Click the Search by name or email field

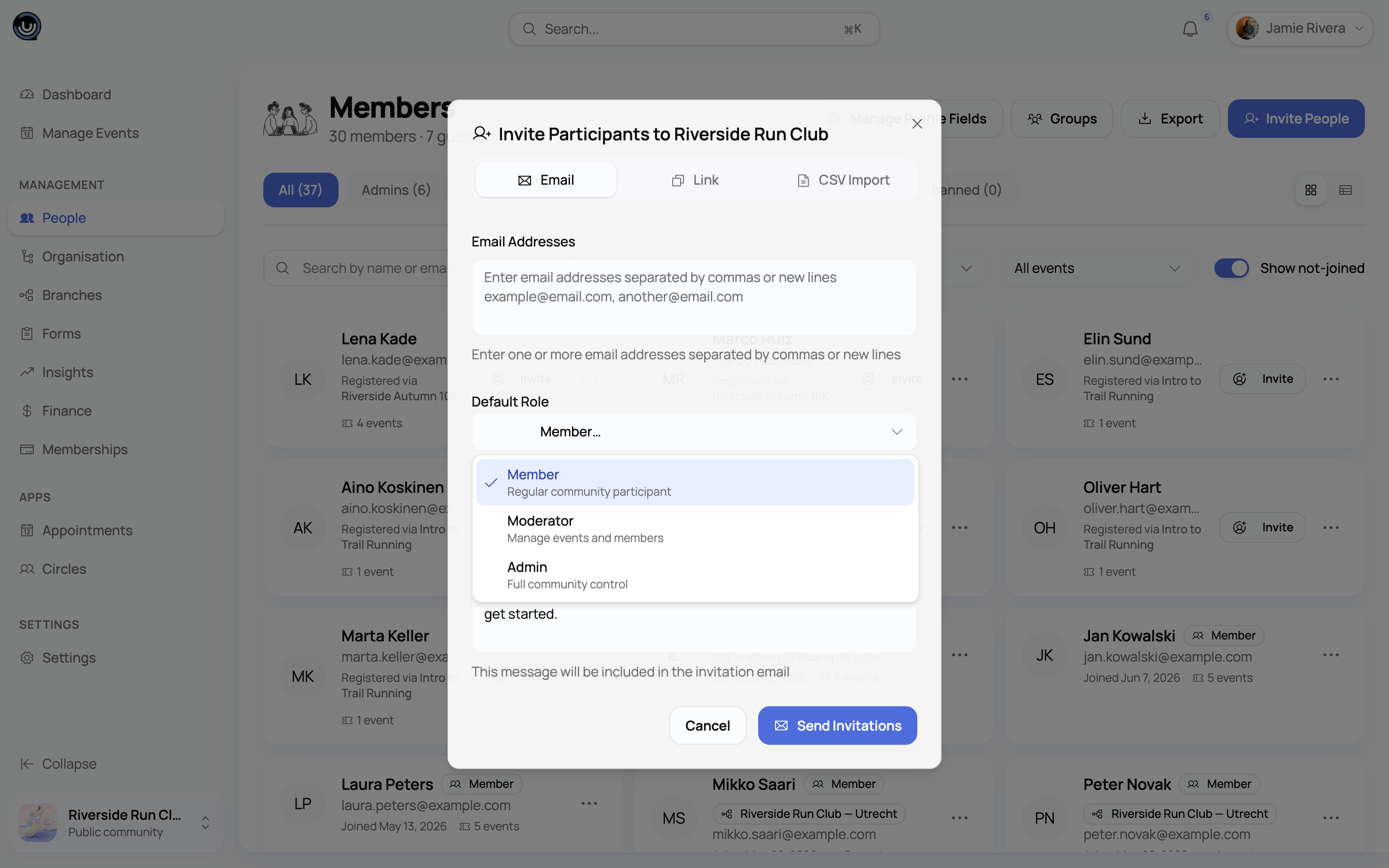click(356, 268)
